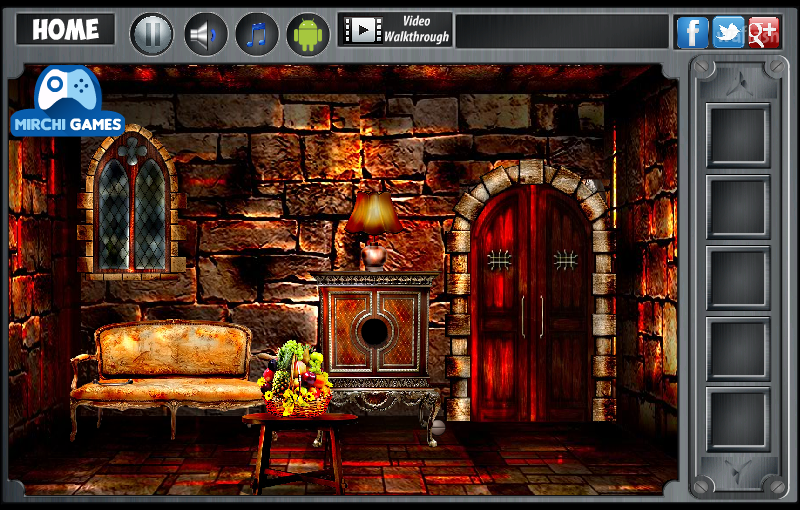Open the Mirchi Games logo link
The width and height of the screenshot is (800, 510).
coord(67,101)
